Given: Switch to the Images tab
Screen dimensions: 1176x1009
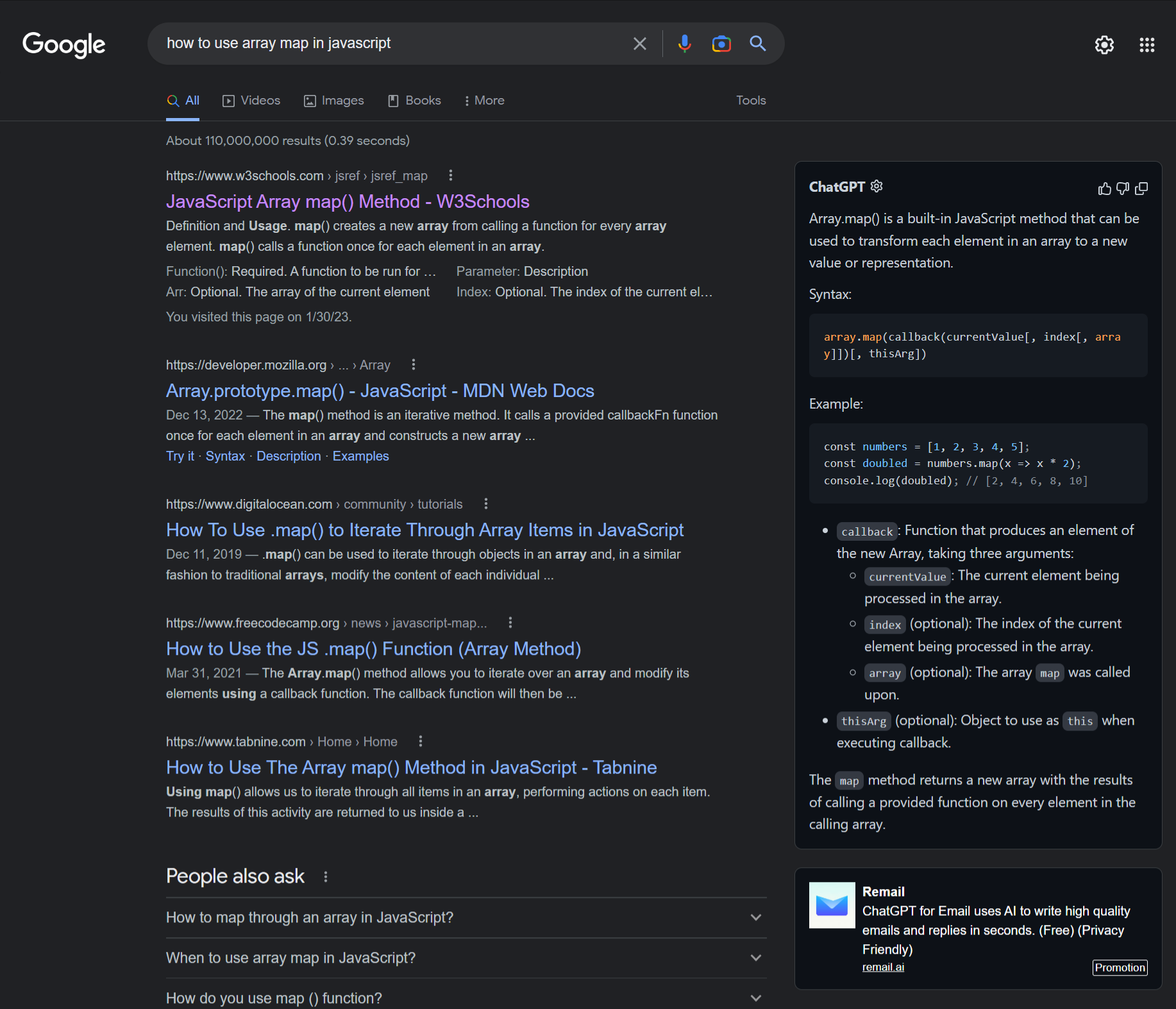Looking at the screenshot, I should 333,101.
